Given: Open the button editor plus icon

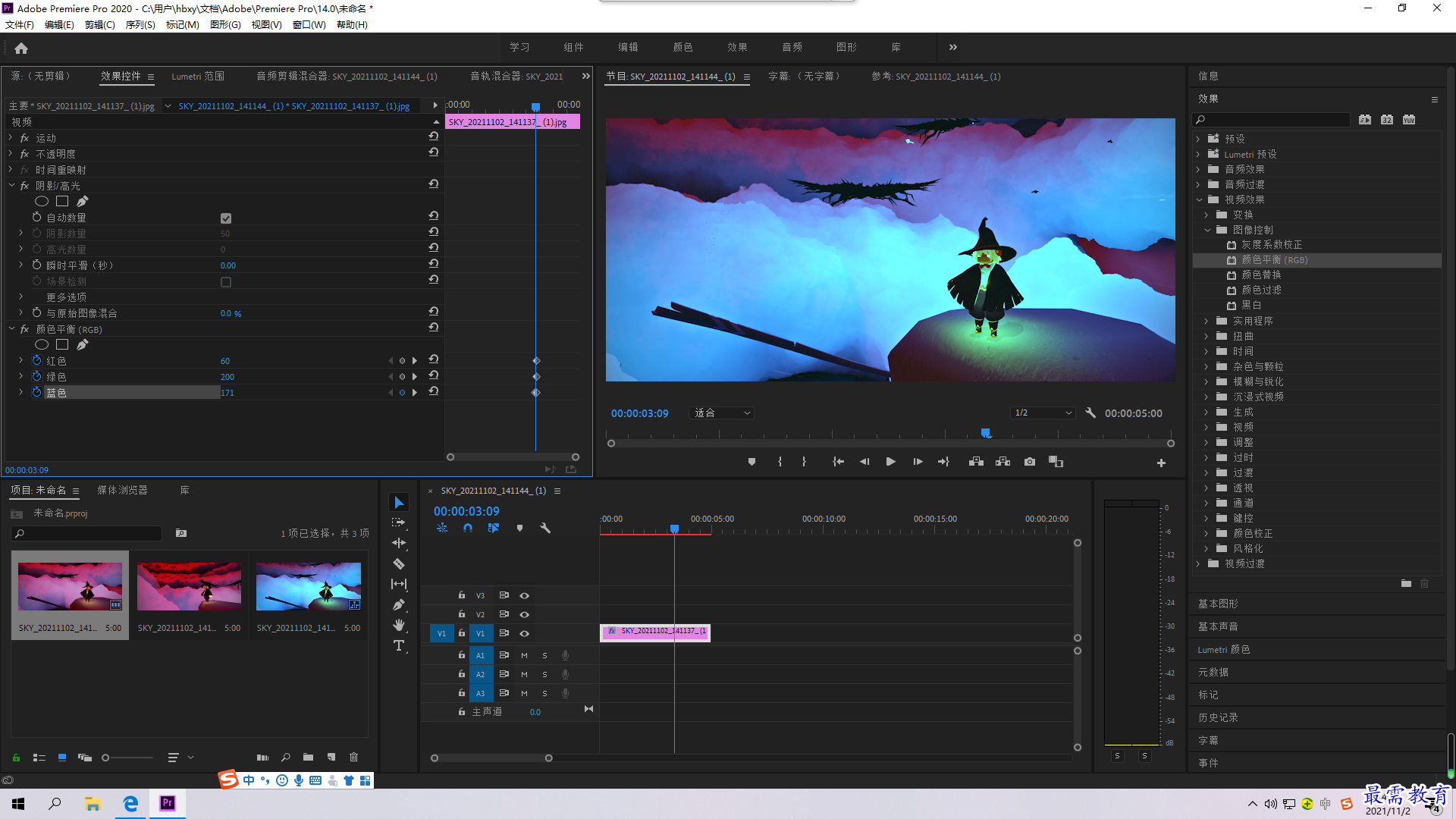Looking at the screenshot, I should click(x=1161, y=463).
